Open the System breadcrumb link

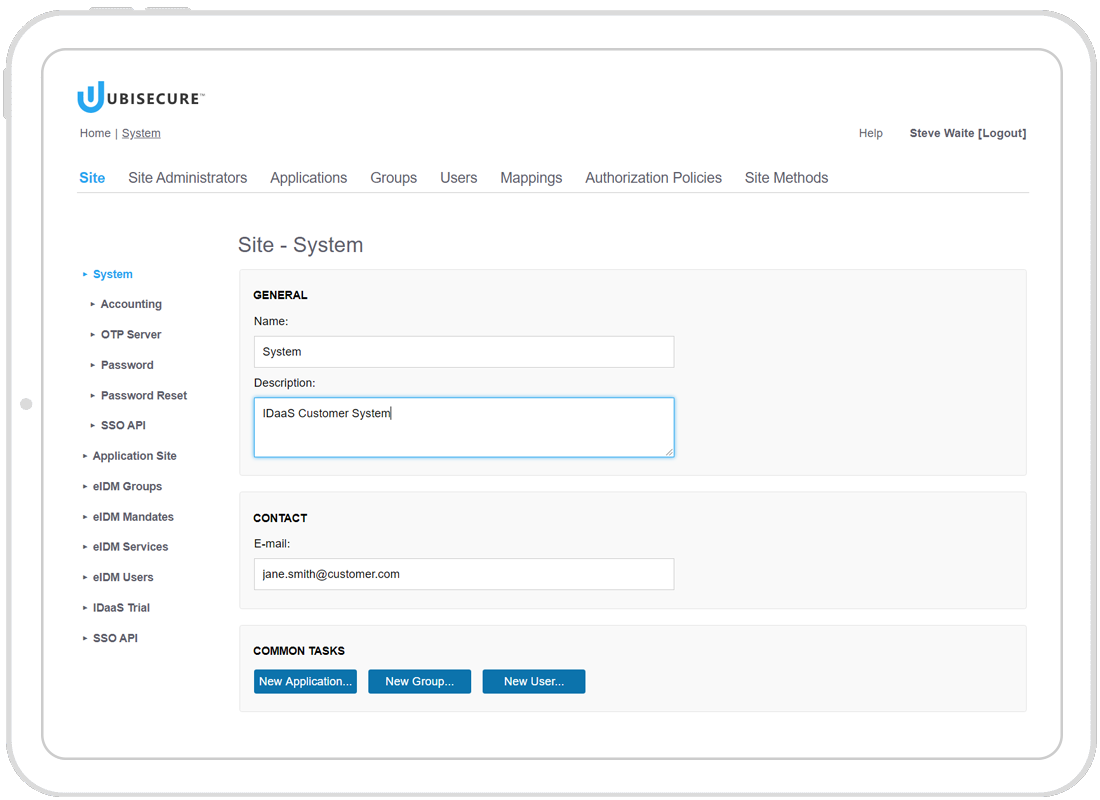click(141, 133)
